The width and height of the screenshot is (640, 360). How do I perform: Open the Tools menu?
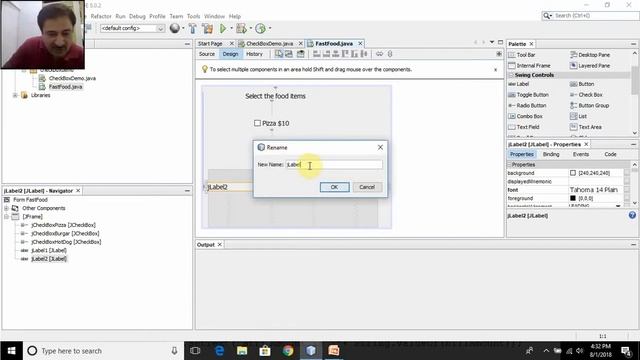pyautogui.click(x=193, y=16)
